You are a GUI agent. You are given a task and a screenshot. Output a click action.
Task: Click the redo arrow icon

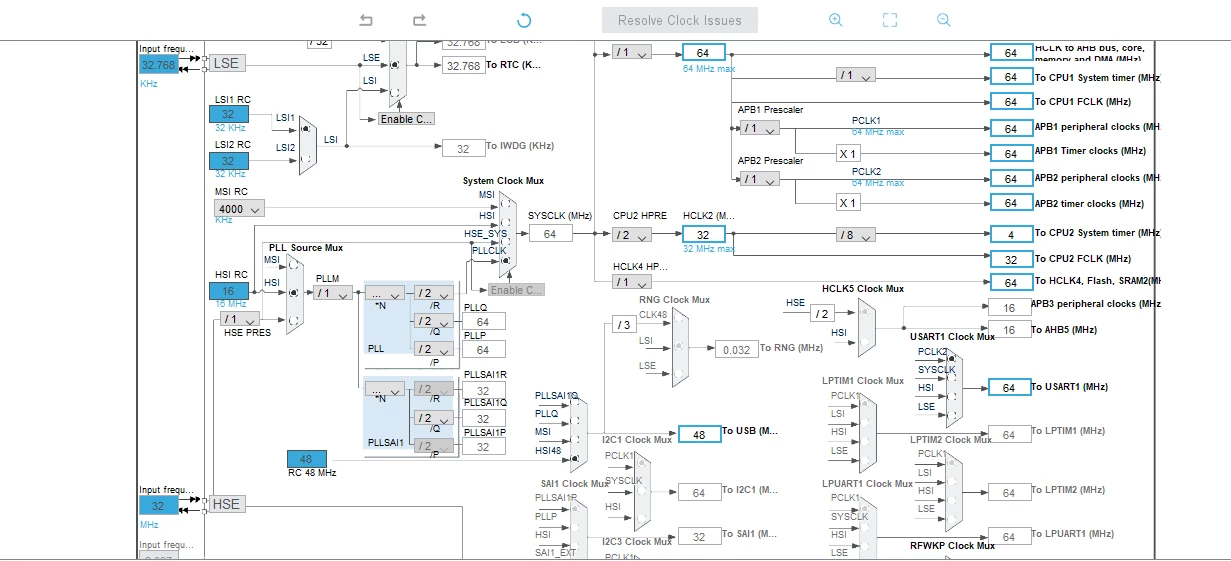(x=420, y=20)
